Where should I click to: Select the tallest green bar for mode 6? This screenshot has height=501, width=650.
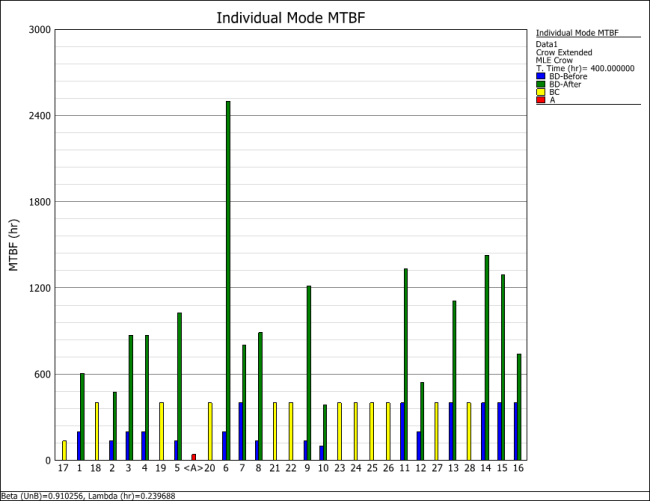tap(228, 280)
